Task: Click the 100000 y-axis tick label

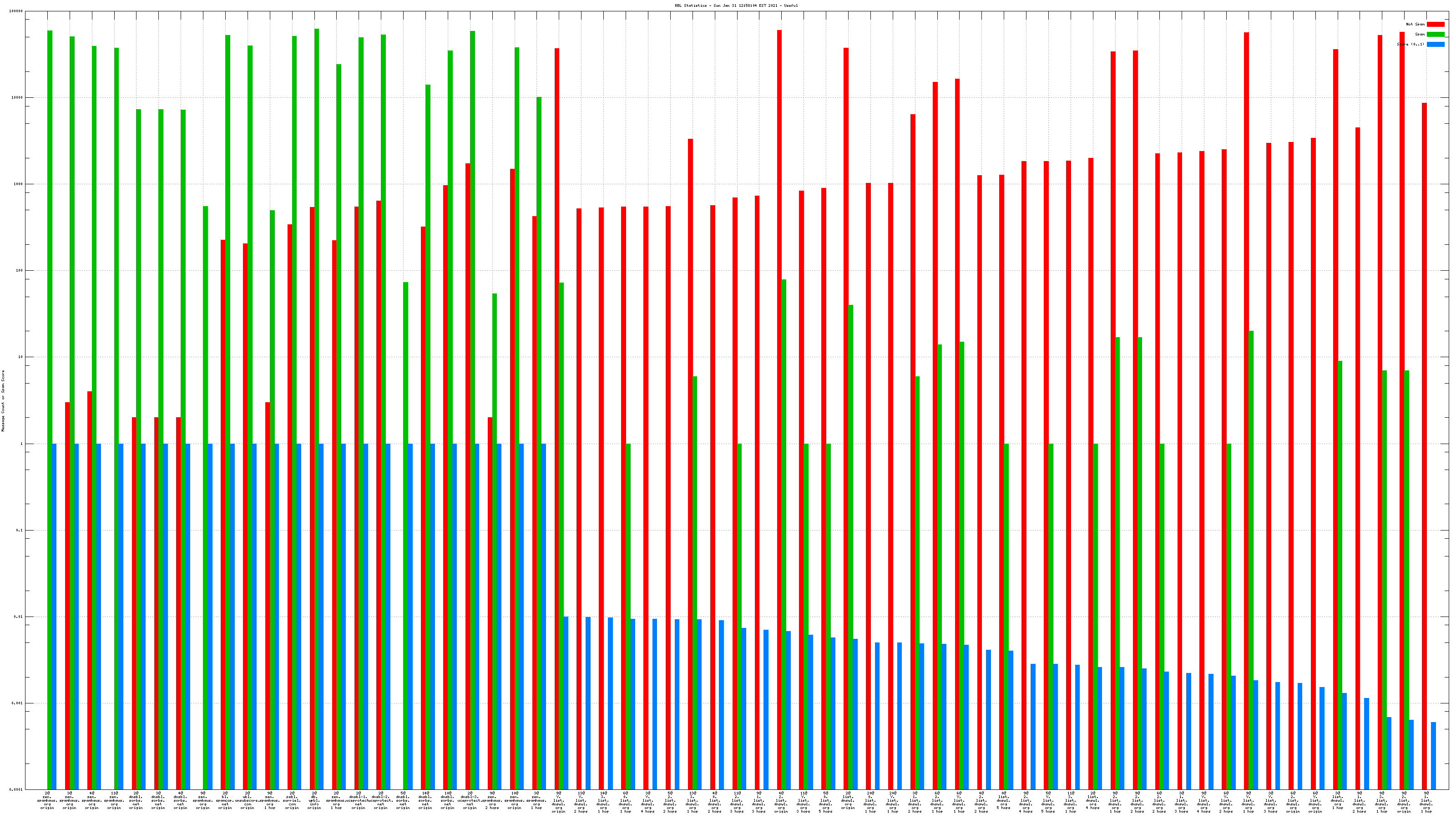Action: [x=16, y=11]
